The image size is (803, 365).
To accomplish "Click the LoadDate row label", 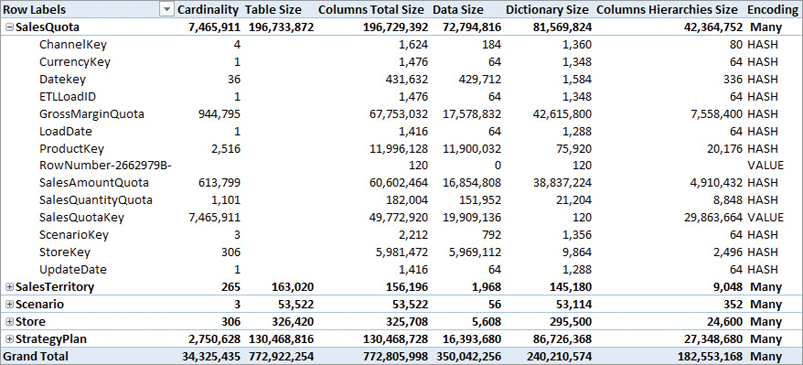I will [66, 132].
